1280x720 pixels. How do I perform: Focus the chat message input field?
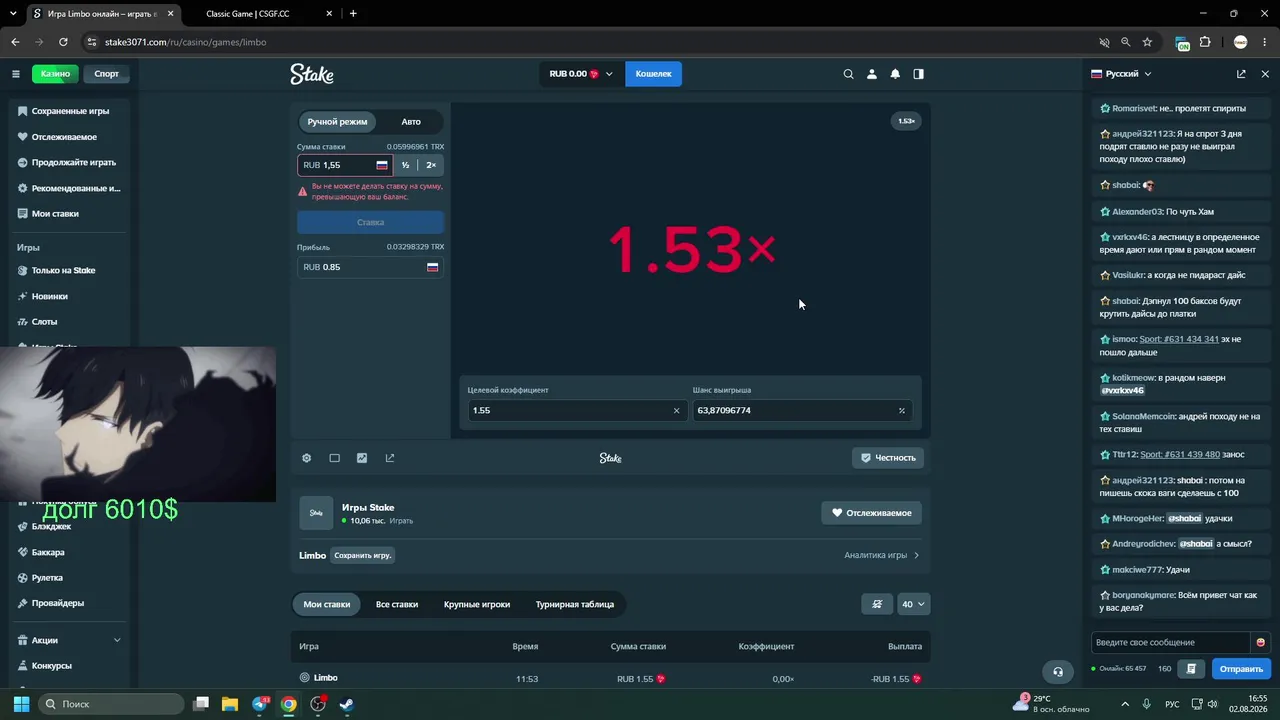pos(1172,642)
